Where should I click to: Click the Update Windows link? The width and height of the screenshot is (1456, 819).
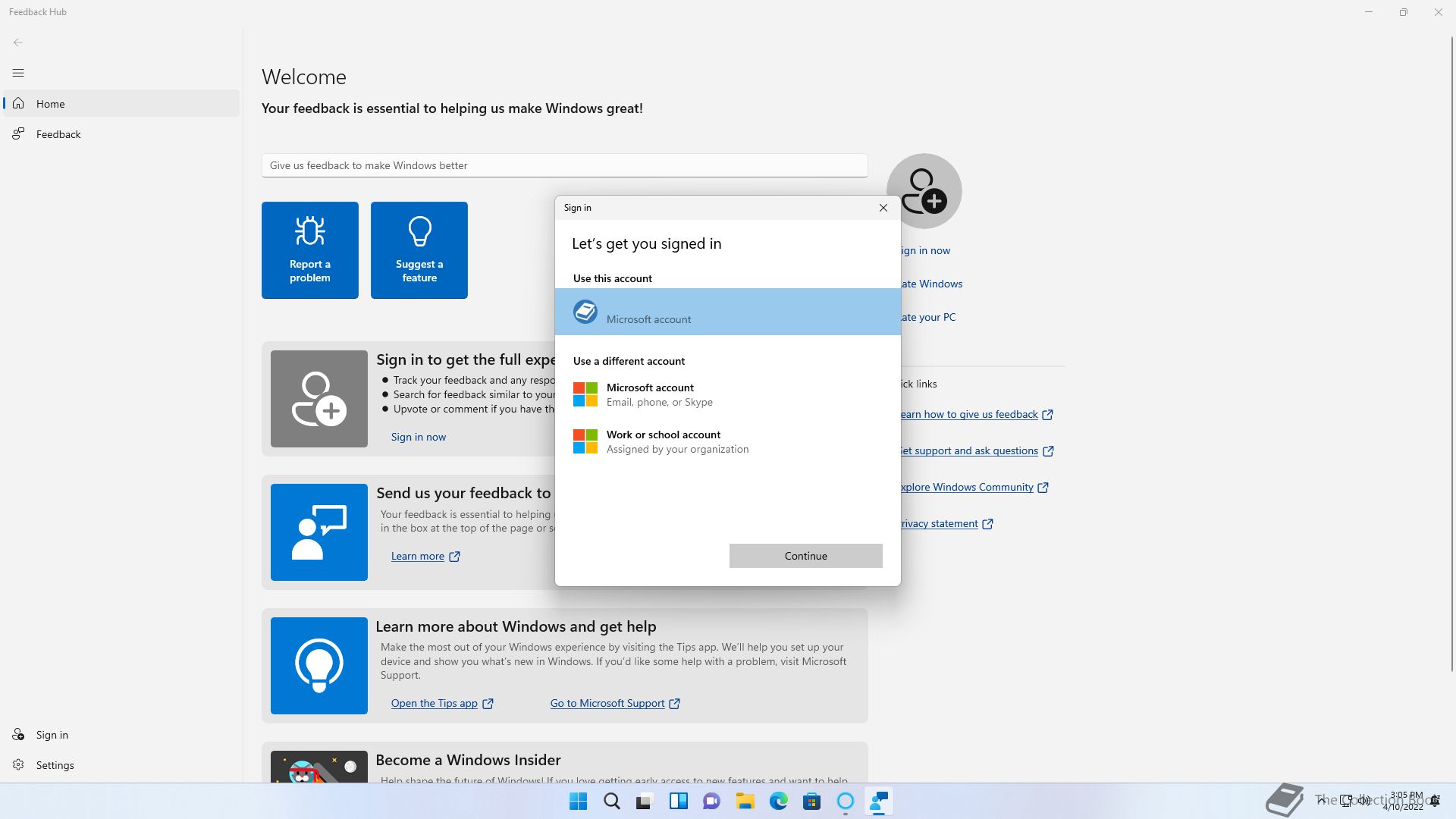pos(932,284)
